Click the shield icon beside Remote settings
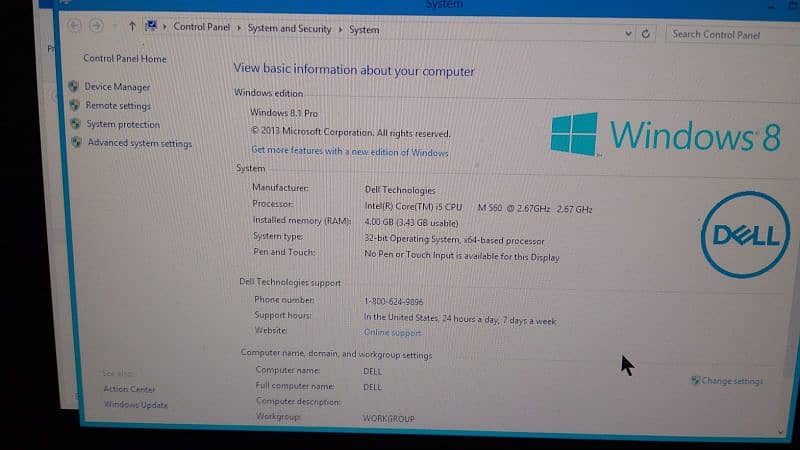Viewport: 800px width, 450px height. click(x=75, y=105)
